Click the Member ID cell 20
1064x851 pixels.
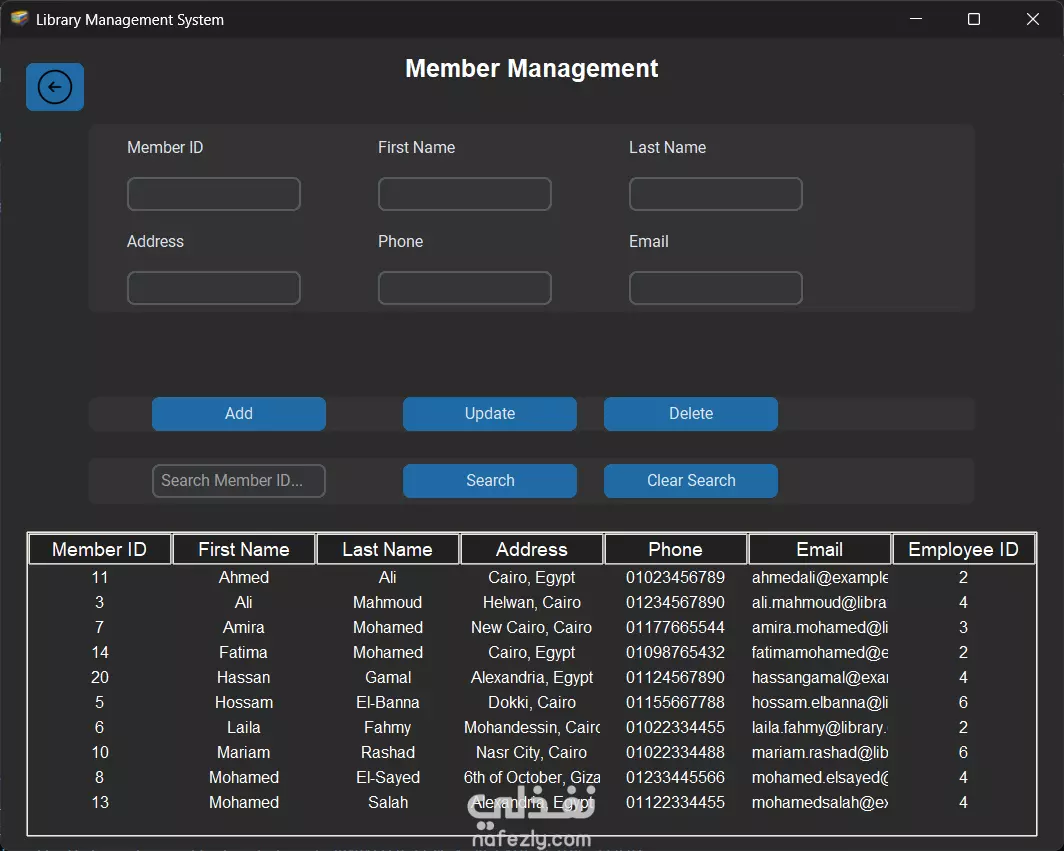[100, 677]
